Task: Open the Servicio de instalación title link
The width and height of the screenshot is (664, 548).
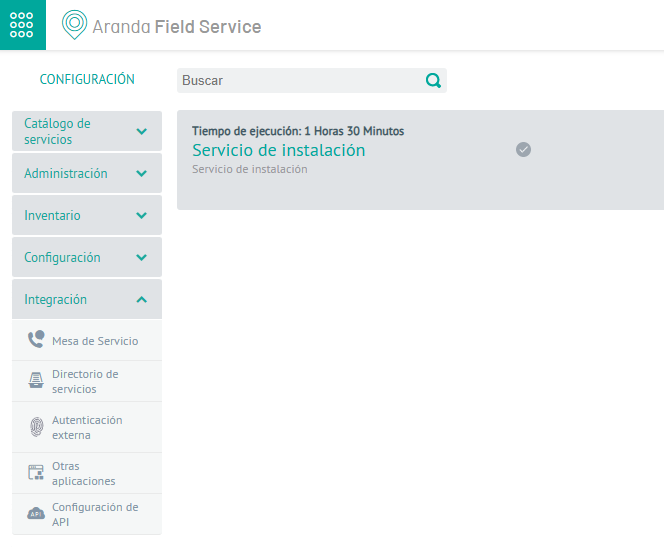Action: click(x=279, y=150)
